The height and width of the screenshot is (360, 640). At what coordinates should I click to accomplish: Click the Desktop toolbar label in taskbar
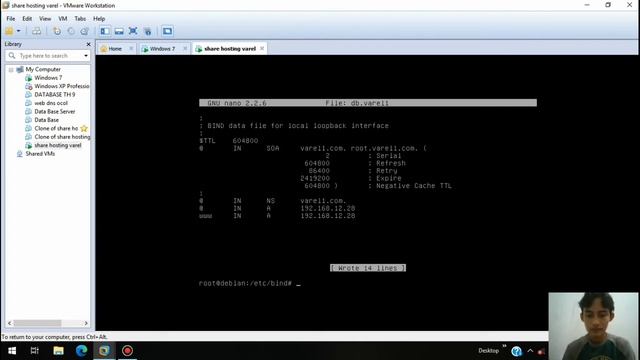[488, 351]
